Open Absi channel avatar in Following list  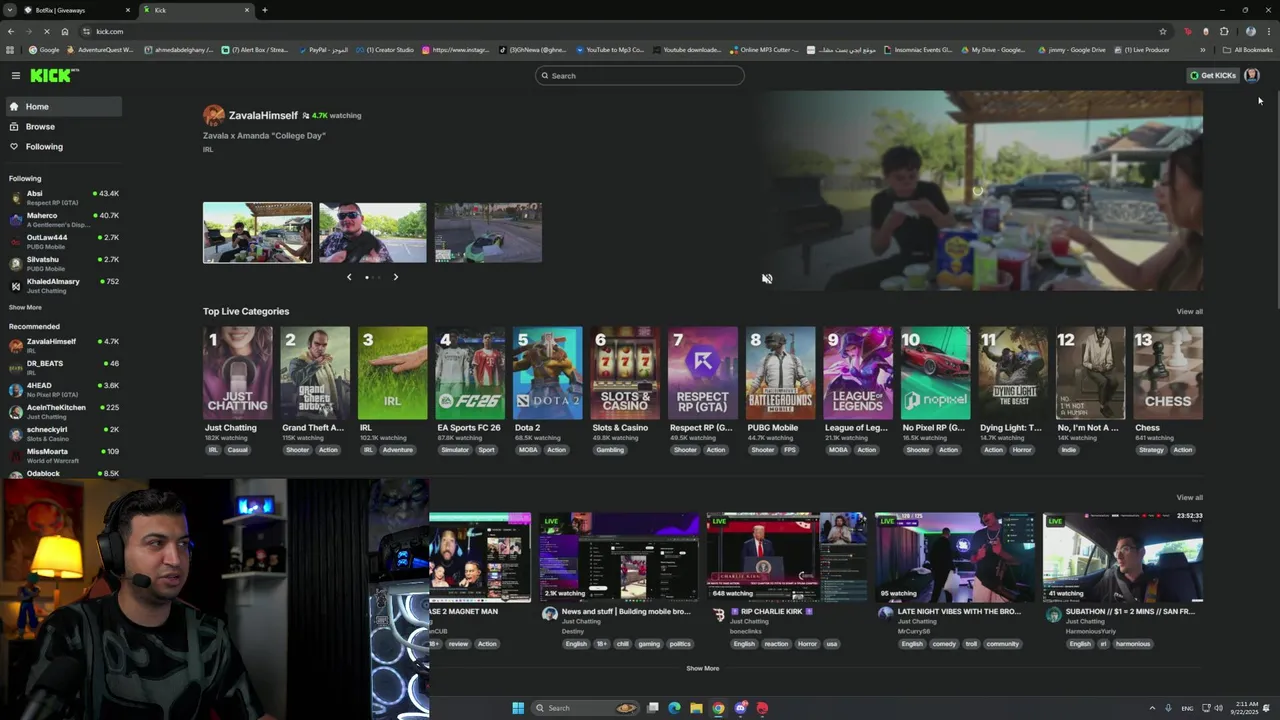[x=15, y=197]
